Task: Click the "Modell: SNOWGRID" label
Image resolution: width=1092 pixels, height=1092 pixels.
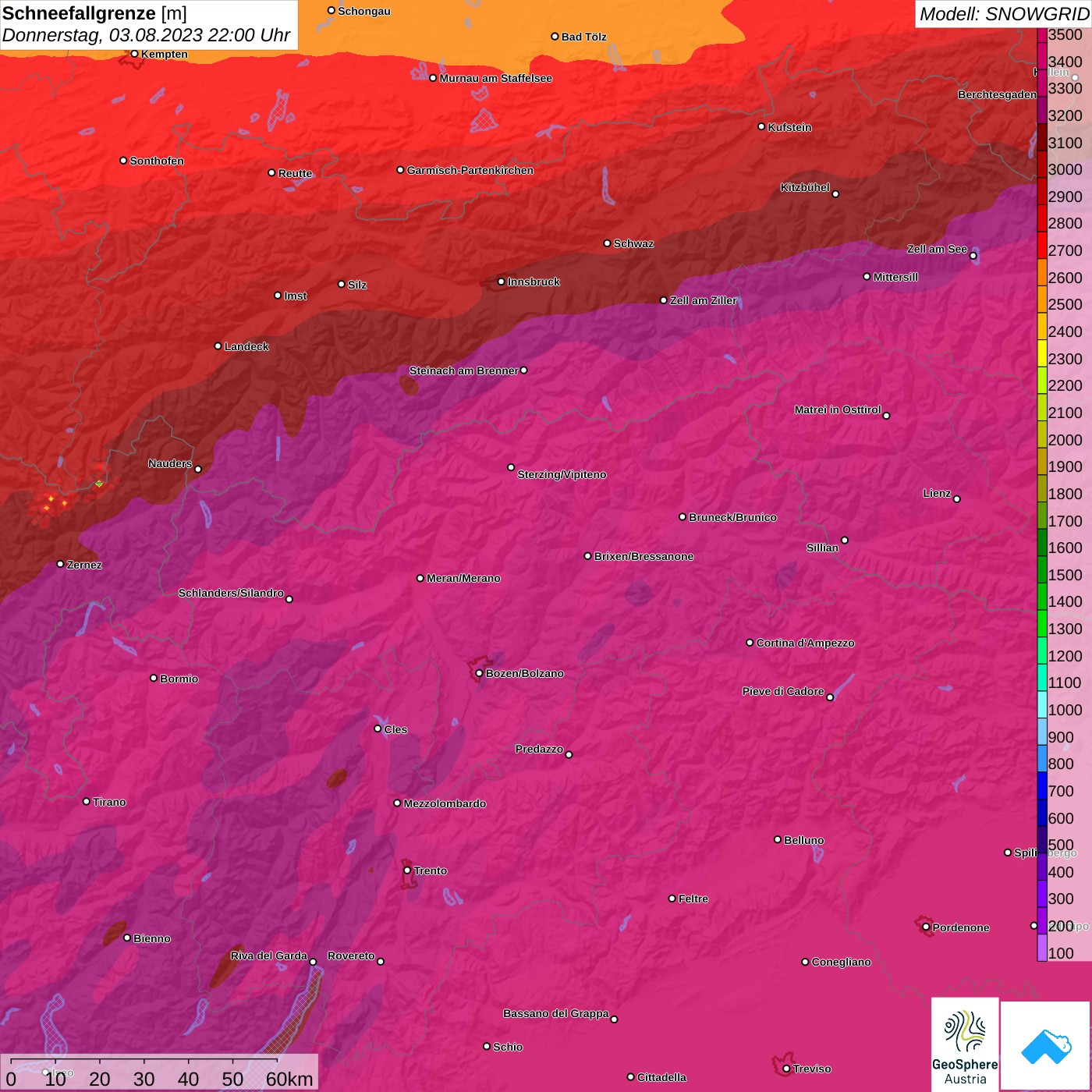Action: [x=1004, y=14]
